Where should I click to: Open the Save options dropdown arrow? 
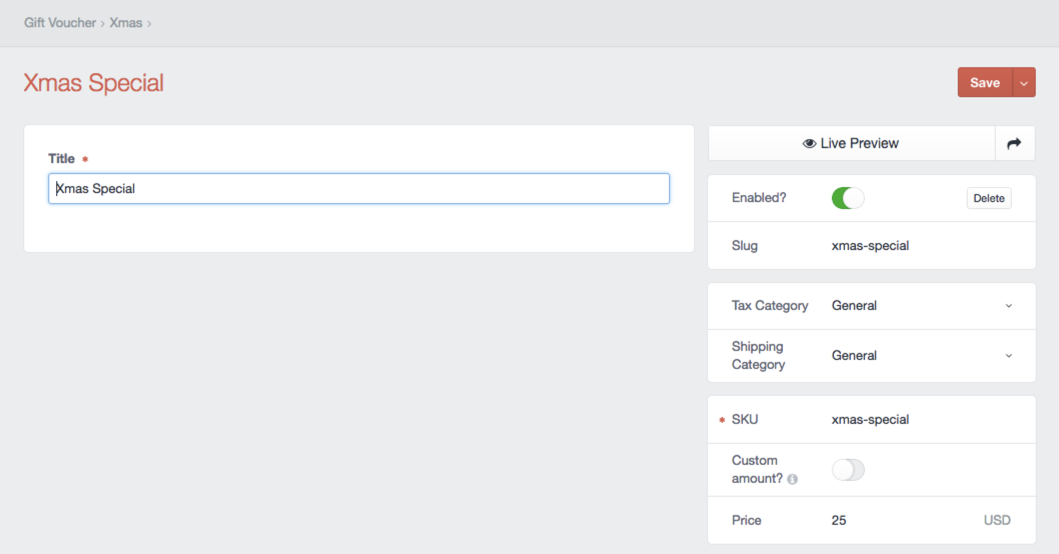click(1024, 83)
